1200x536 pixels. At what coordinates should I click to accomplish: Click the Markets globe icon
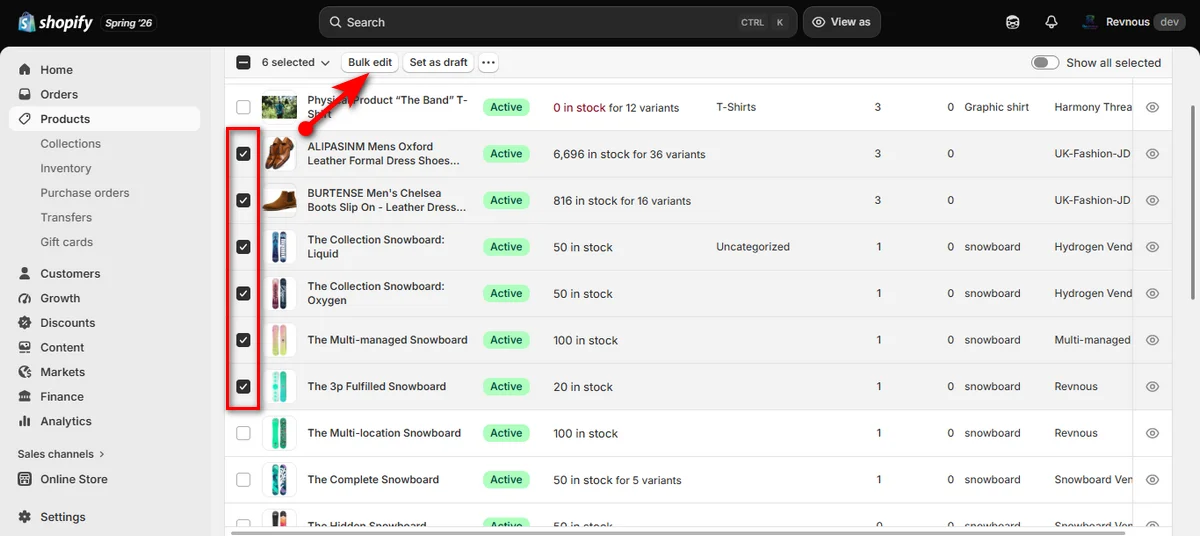(25, 372)
